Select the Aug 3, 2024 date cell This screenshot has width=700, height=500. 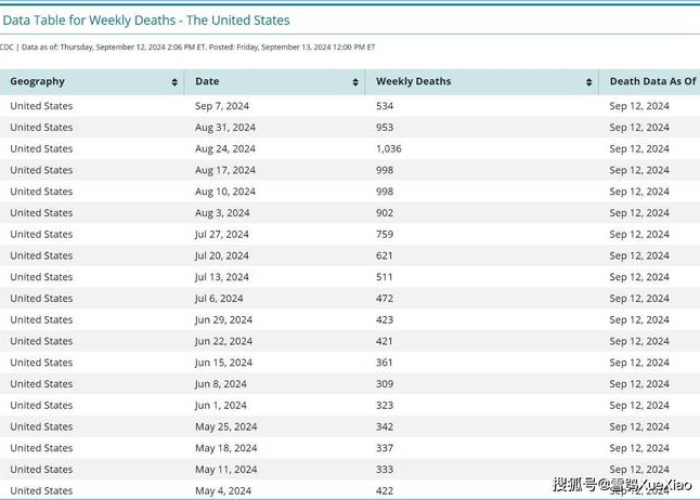pyautogui.click(x=222, y=213)
